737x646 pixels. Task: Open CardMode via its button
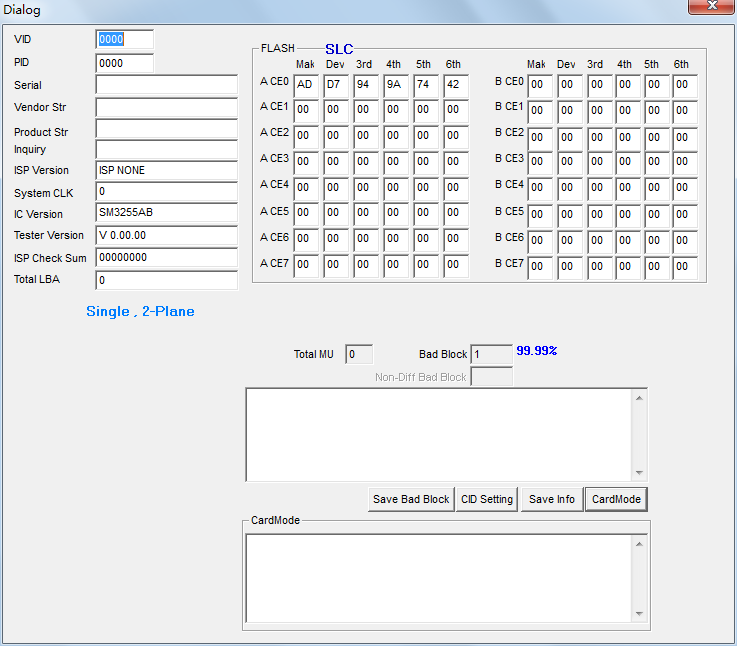[x=616, y=499]
